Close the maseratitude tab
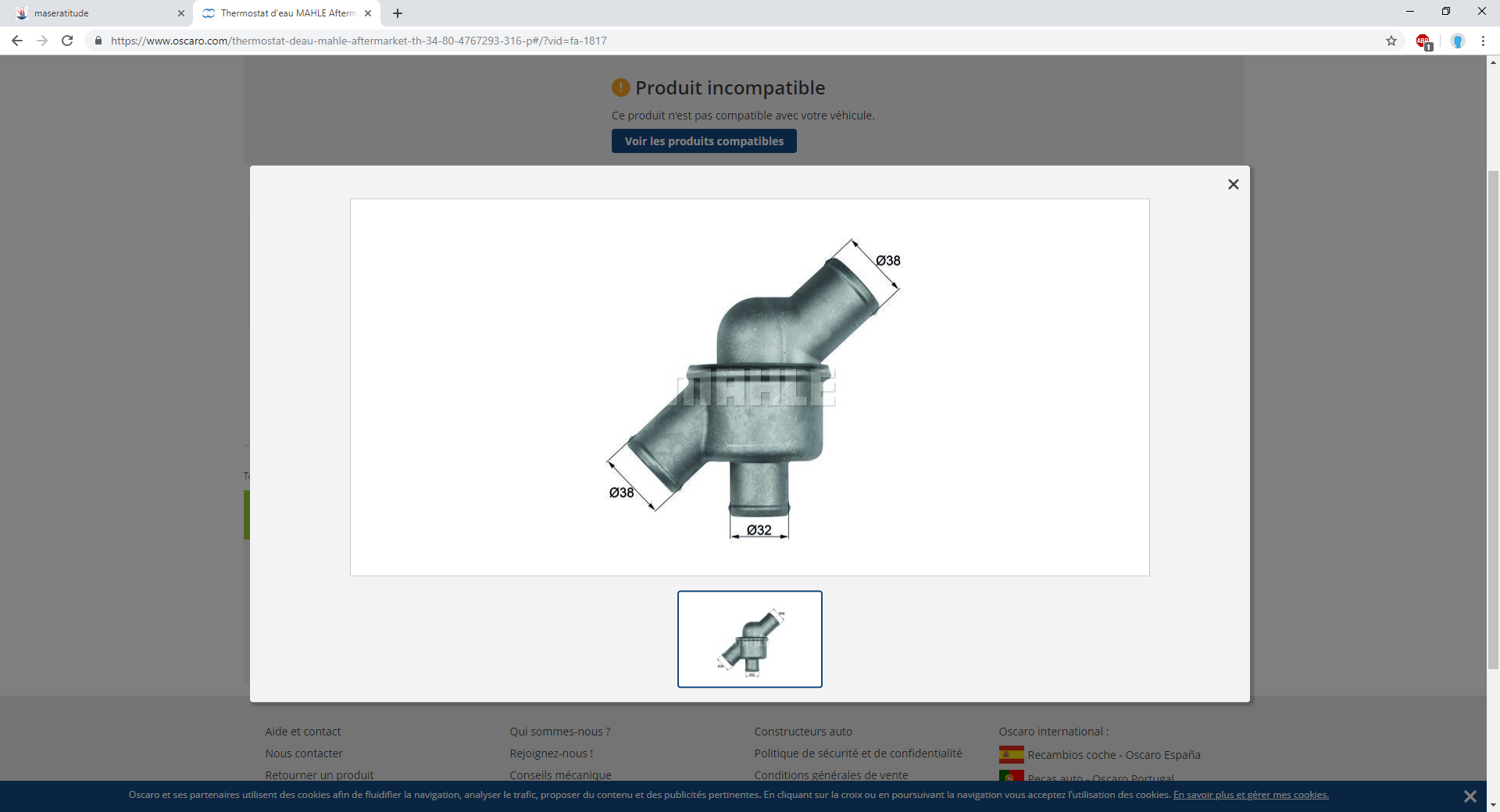This screenshot has height=812, width=1500. [181, 13]
